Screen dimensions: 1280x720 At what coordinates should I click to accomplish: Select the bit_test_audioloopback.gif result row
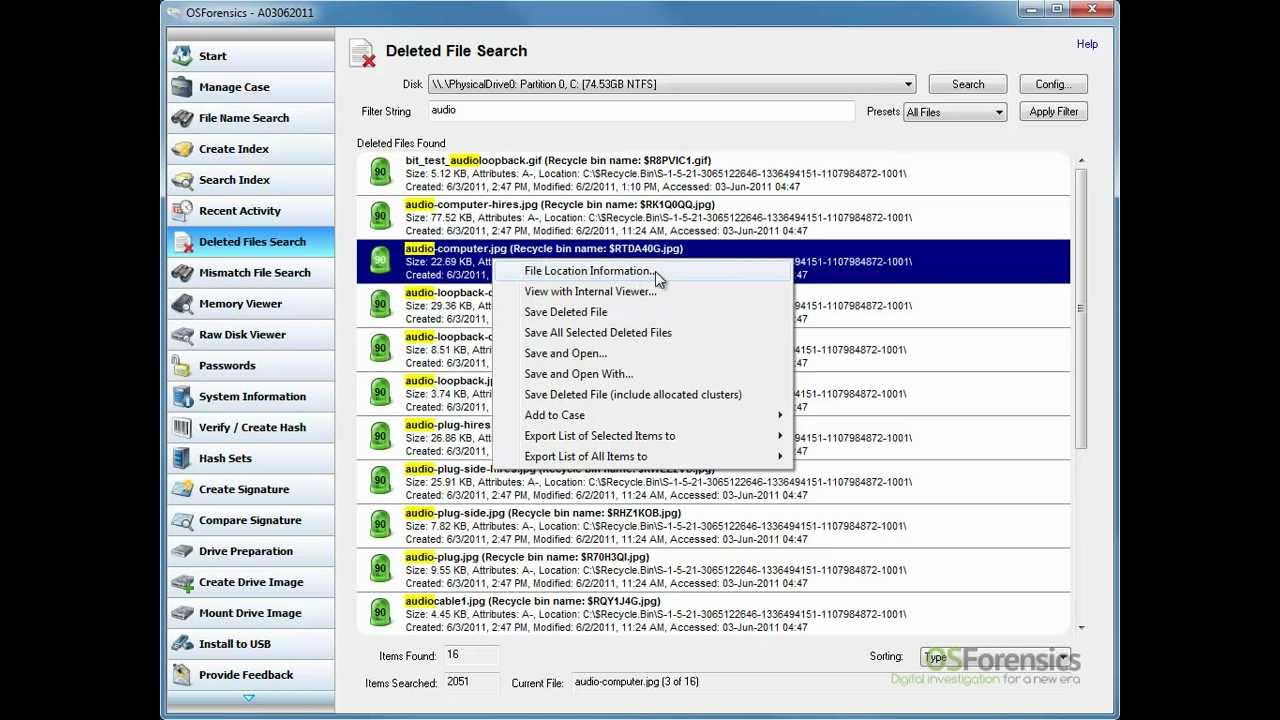[x=713, y=173]
